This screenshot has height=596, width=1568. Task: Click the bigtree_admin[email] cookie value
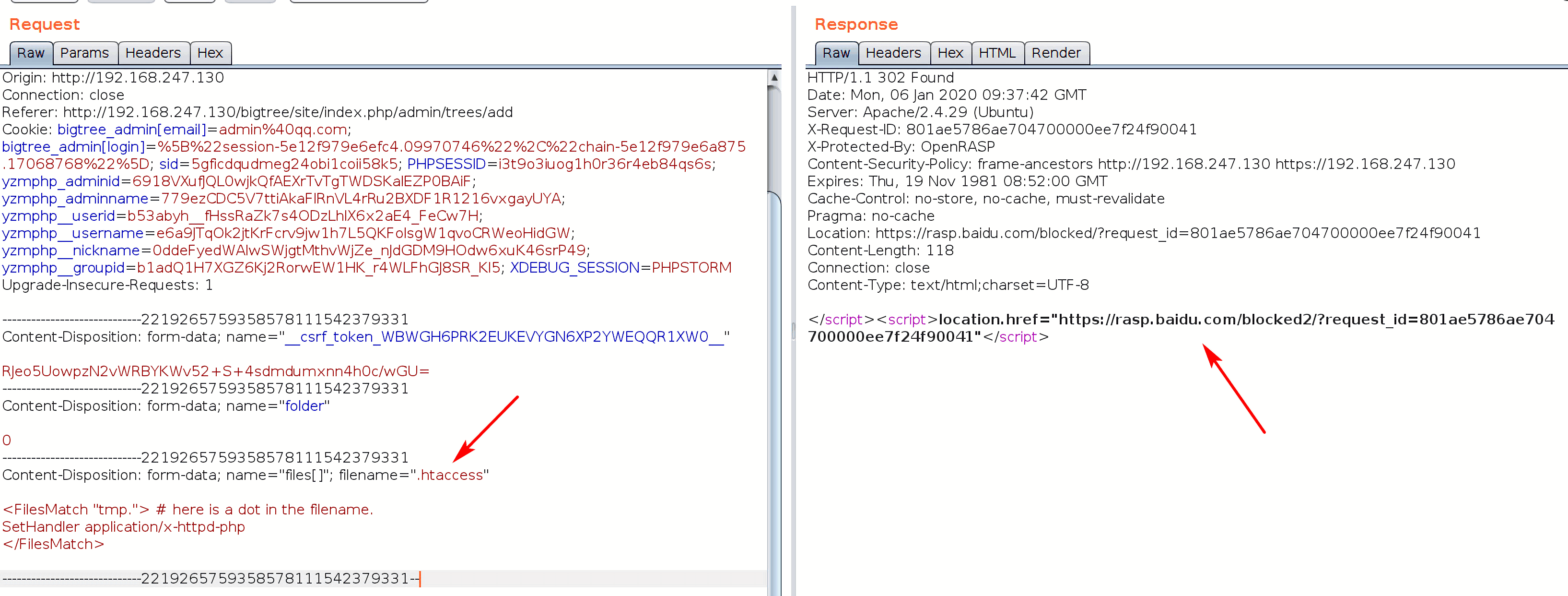pyautogui.click(x=284, y=130)
